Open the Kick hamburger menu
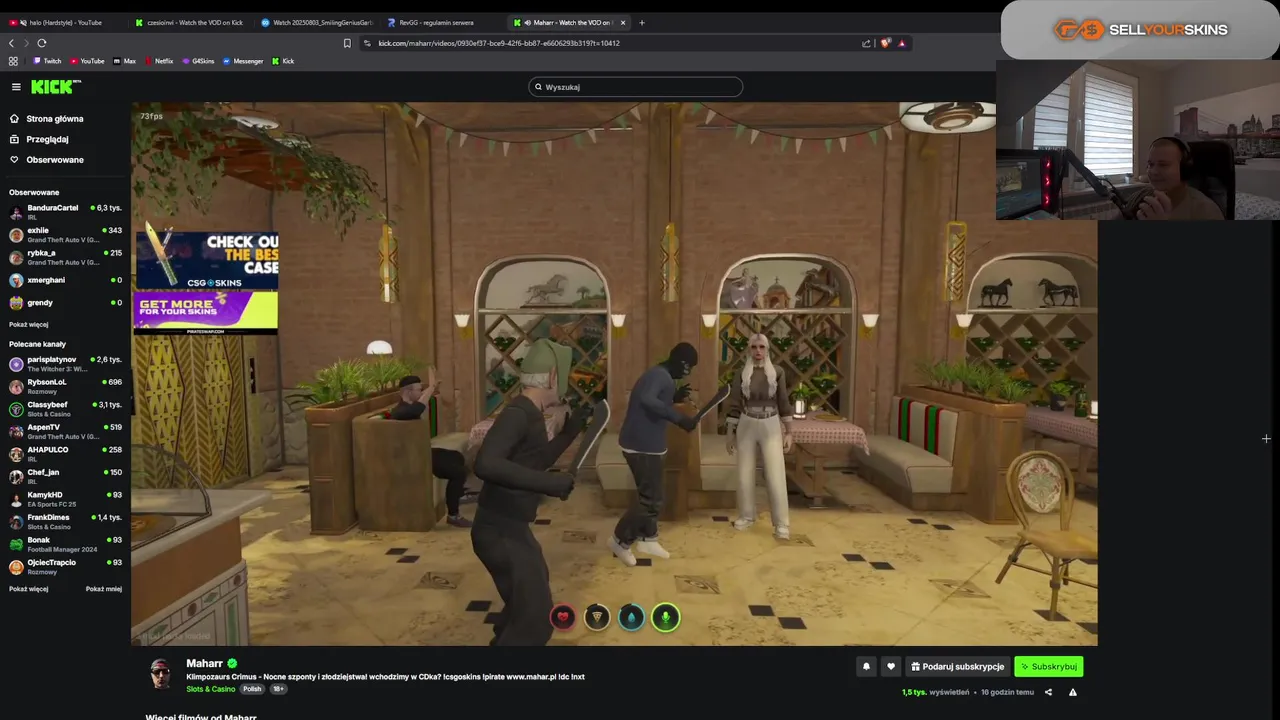Image resolution: width=1280 pixels, height=720 pixels. coord(16,87)
